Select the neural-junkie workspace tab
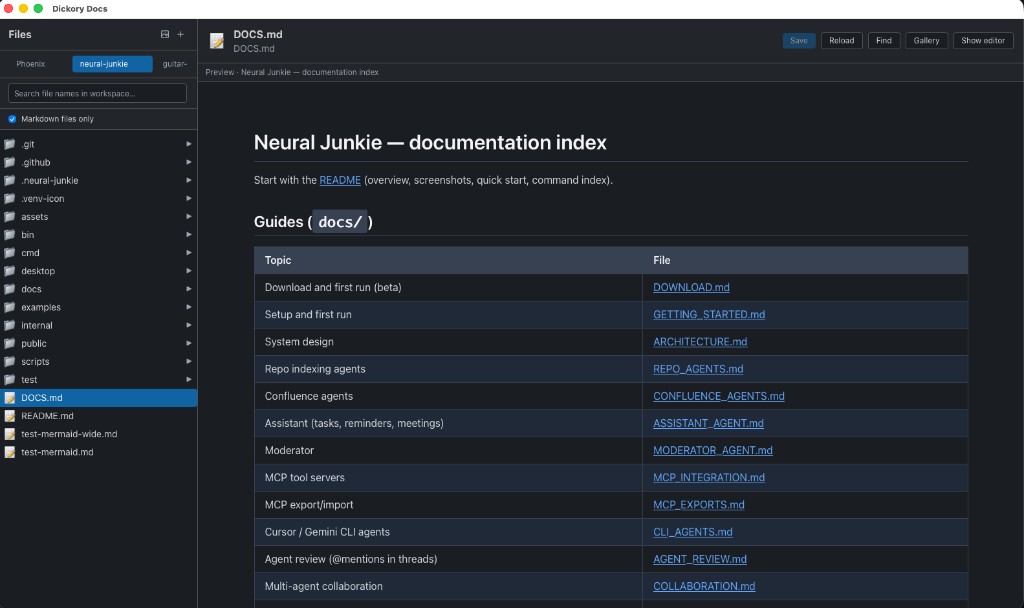 point(112,64)
